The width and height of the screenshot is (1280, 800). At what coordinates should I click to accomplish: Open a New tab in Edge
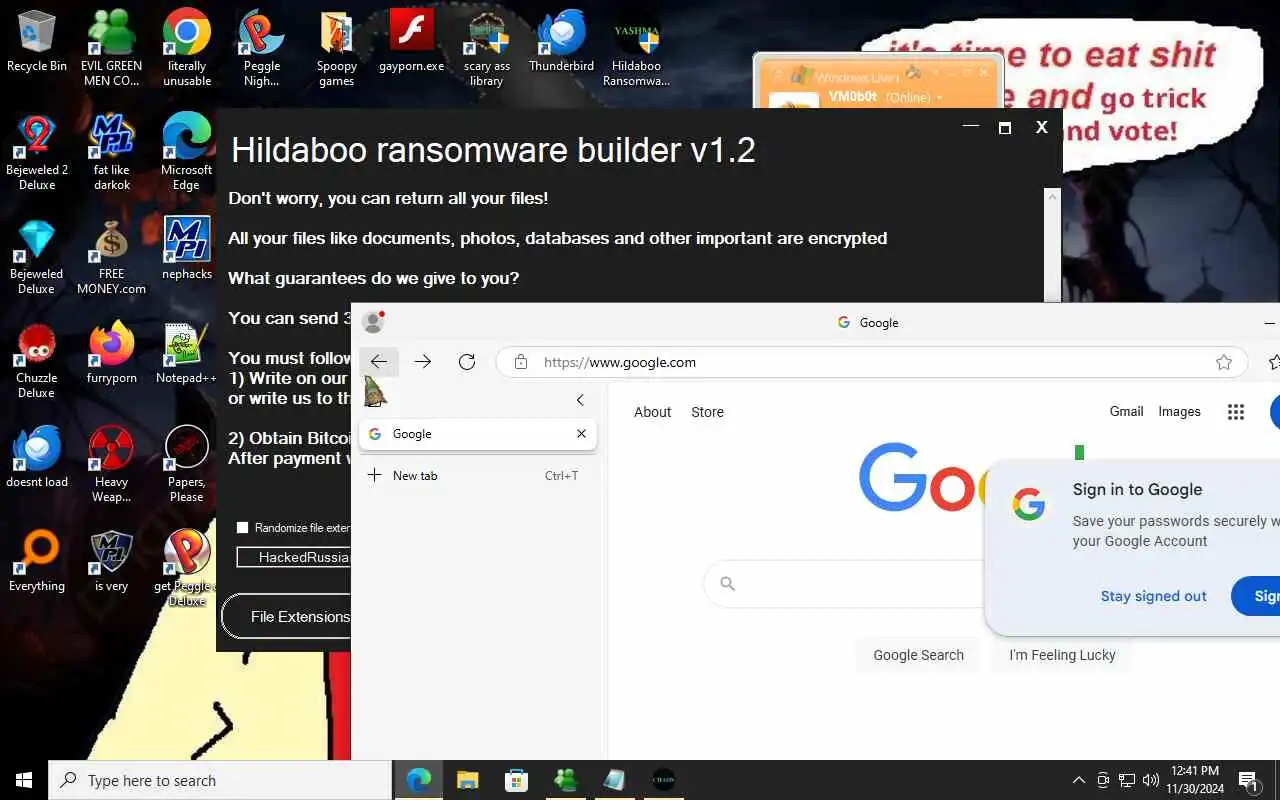[478, 475]
